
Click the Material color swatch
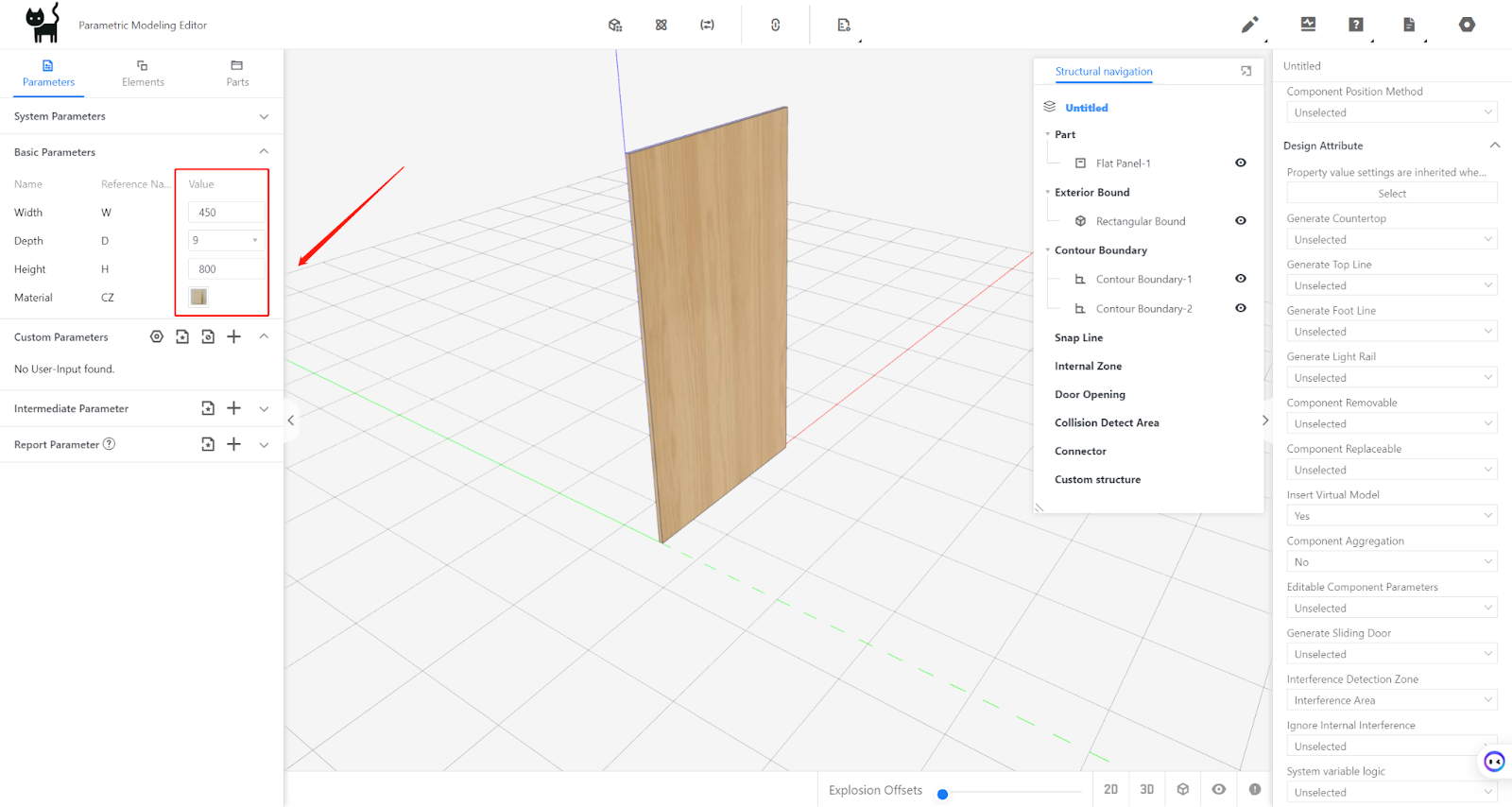(198, 298)
